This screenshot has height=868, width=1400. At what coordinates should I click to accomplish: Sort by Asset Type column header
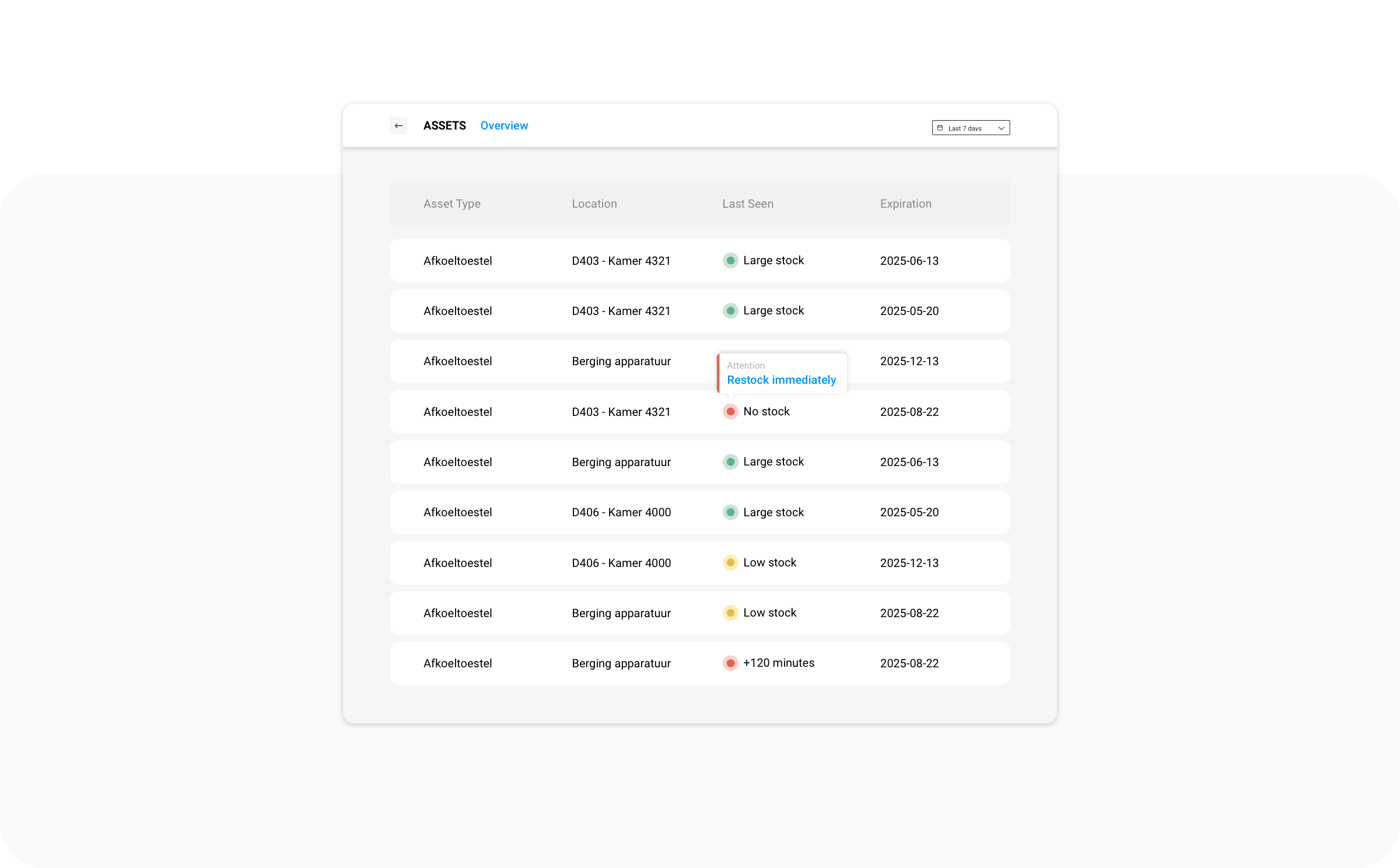pyautogui.click(x=452, y=204)
